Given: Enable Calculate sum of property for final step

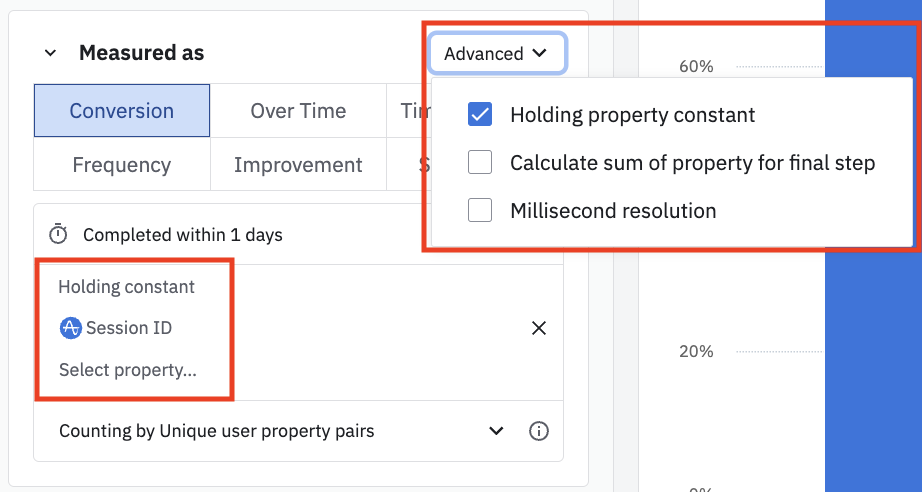Looking at the screenshot, I should (480, 162).
